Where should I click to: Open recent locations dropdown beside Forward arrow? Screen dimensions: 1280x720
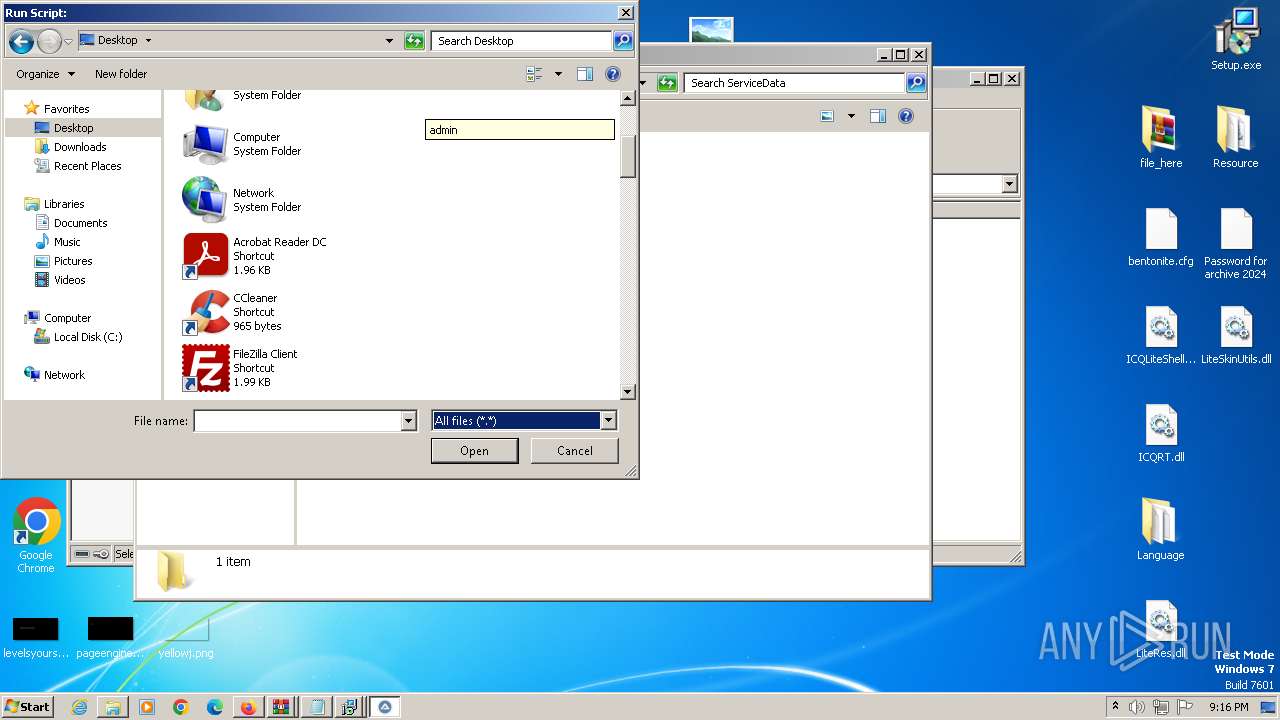(68, 41)
